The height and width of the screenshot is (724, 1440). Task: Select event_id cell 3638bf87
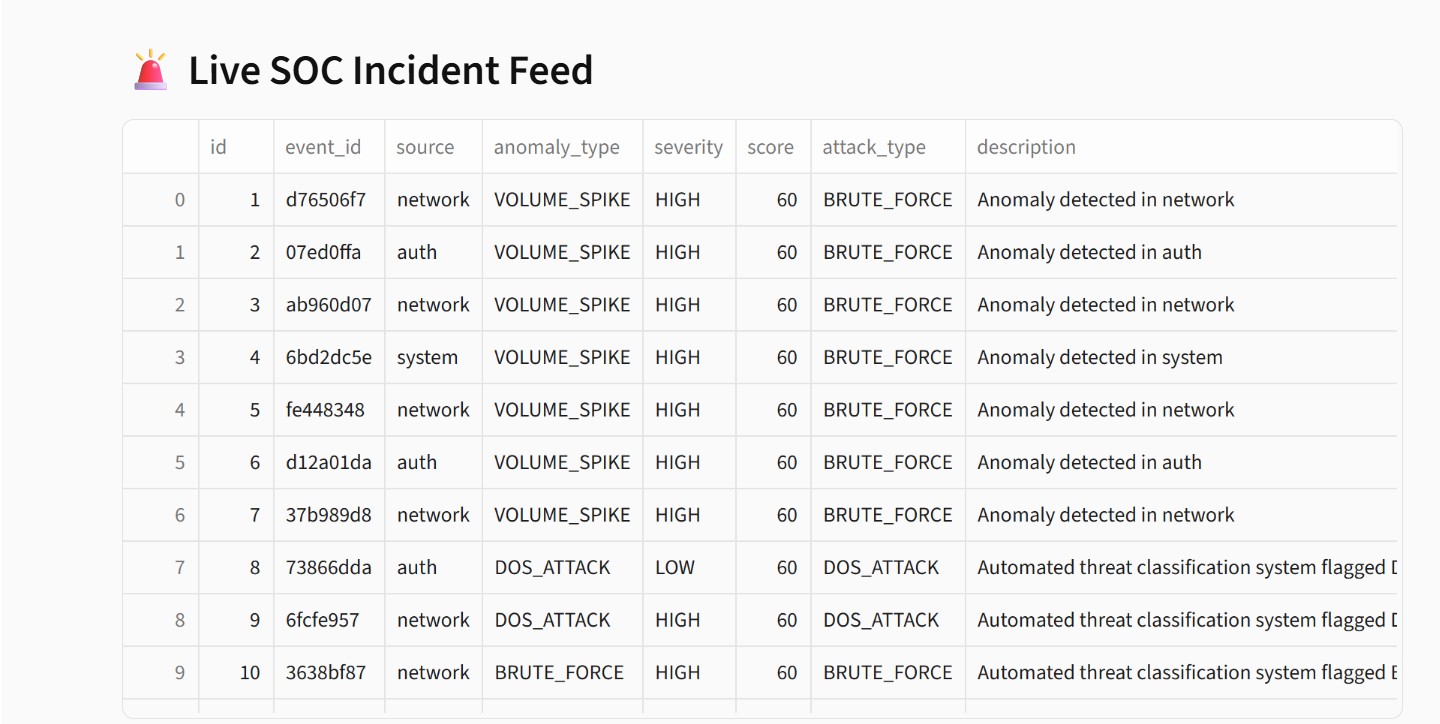pos(329,672)
